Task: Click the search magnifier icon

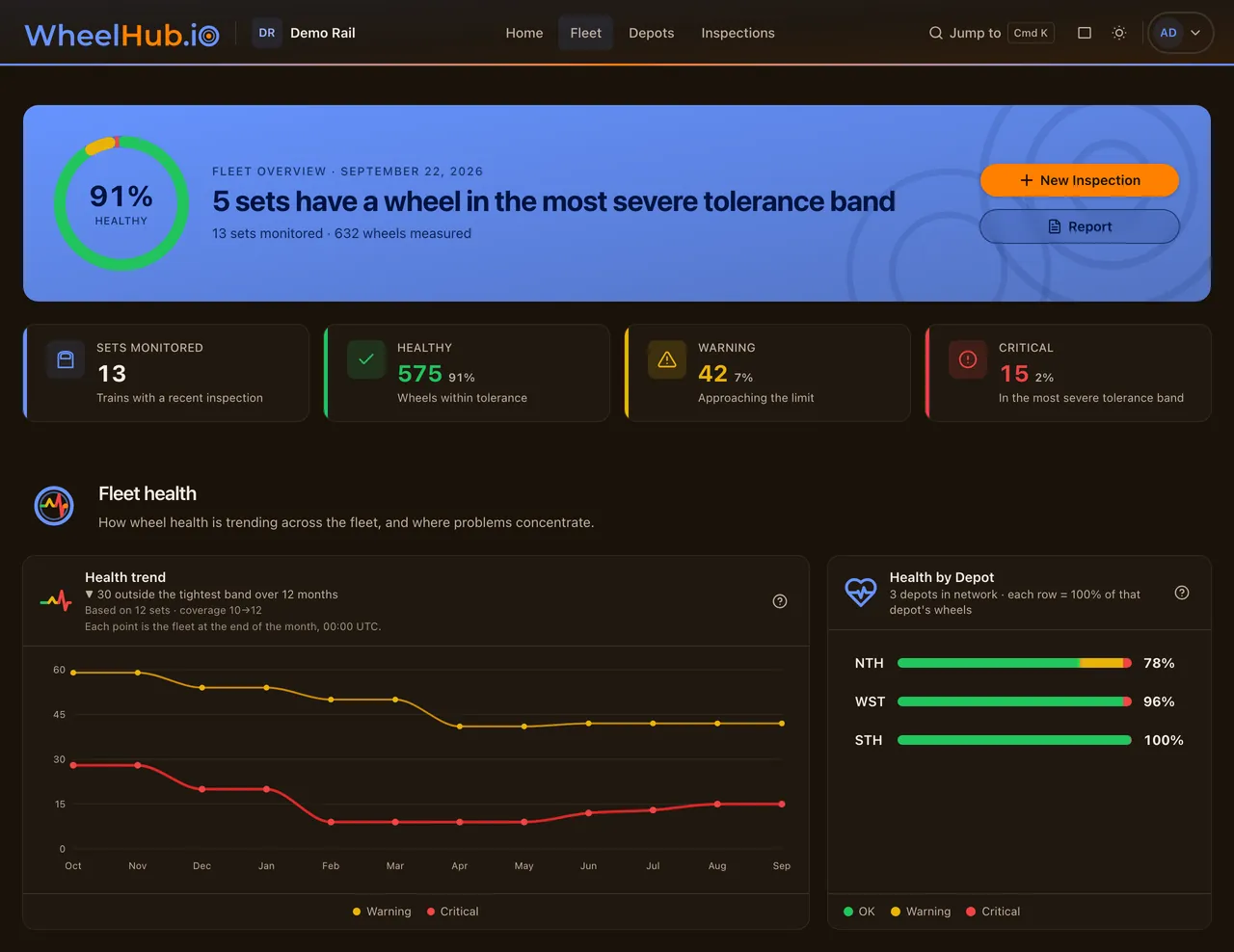Action: (935, 33)
